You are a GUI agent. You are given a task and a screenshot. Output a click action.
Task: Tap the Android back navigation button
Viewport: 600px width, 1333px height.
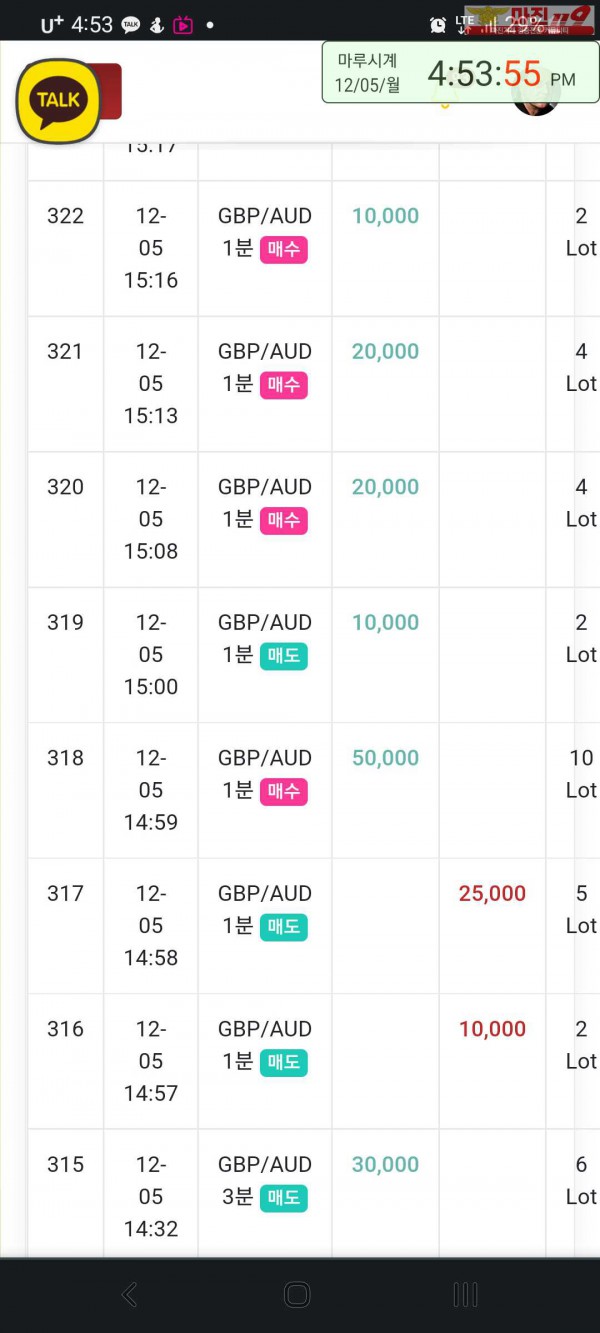(130, 1295)
